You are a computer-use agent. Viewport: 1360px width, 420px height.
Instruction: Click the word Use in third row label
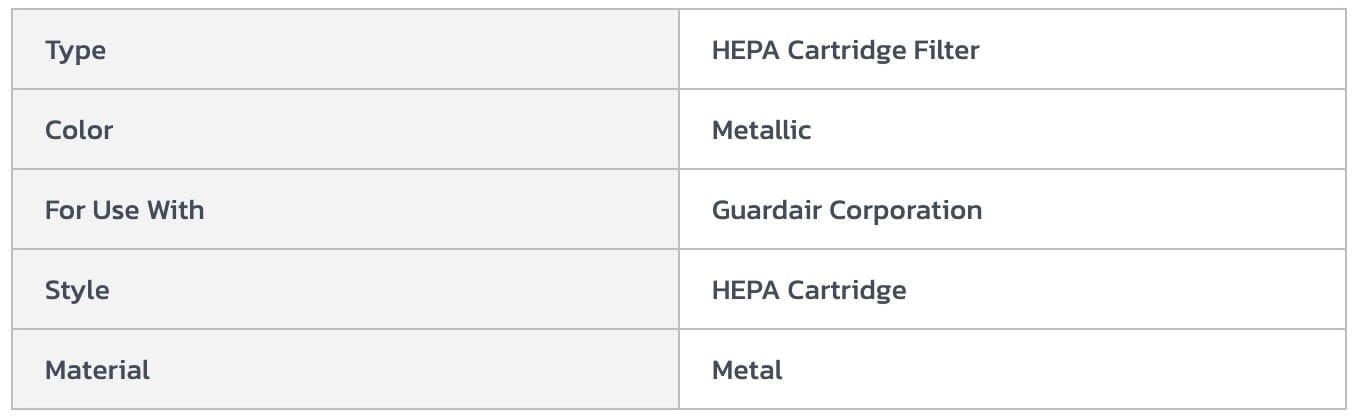coord(115,210)
